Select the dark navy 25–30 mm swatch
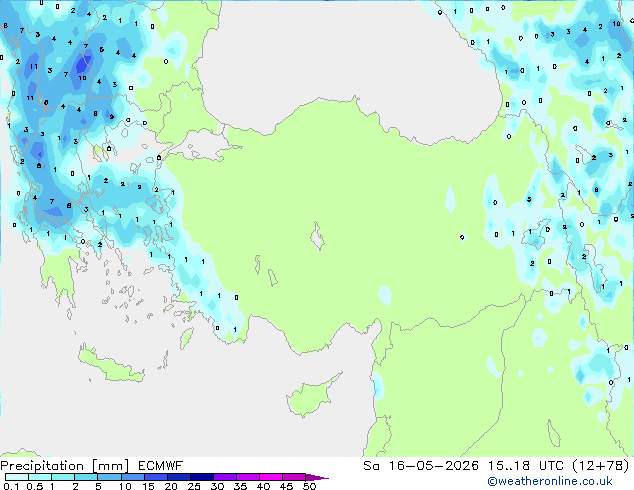Viewport: 634px width, 490px height. 202,477
